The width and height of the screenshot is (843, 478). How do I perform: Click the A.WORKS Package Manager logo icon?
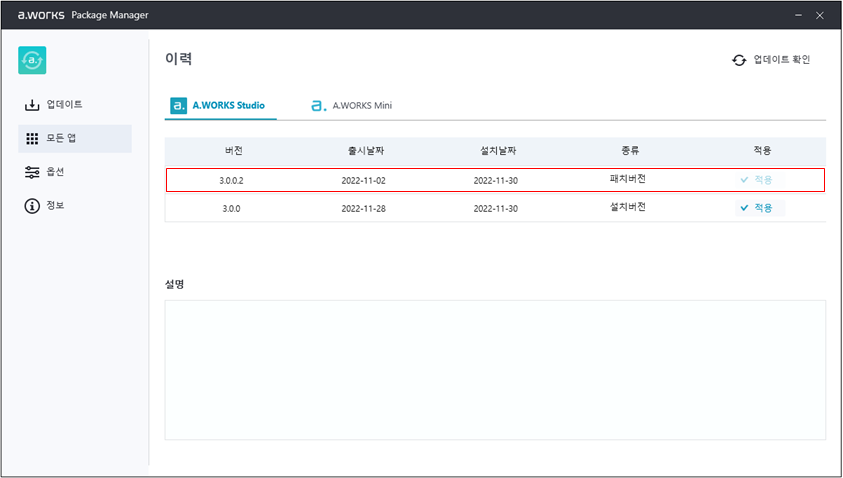(x=32, y=60)
